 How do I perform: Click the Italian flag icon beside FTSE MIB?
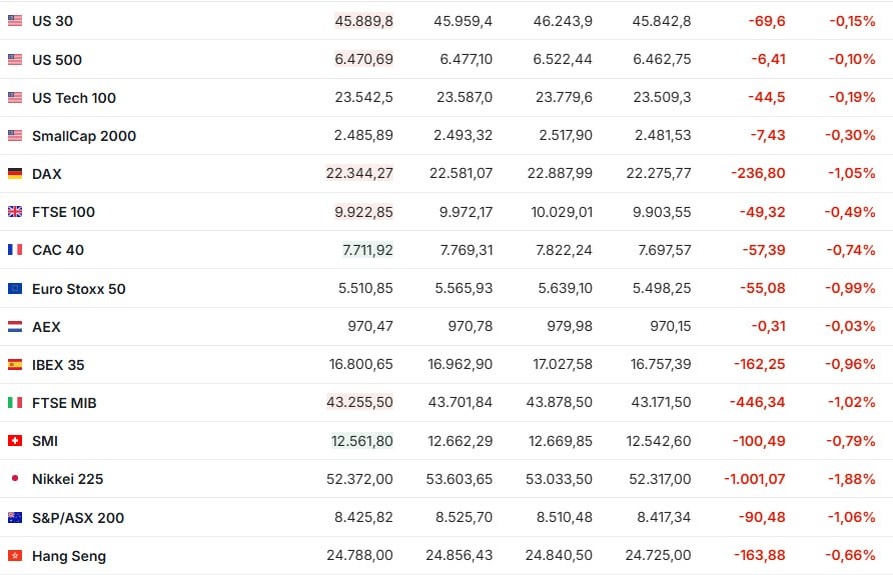[x=15, y=403]
